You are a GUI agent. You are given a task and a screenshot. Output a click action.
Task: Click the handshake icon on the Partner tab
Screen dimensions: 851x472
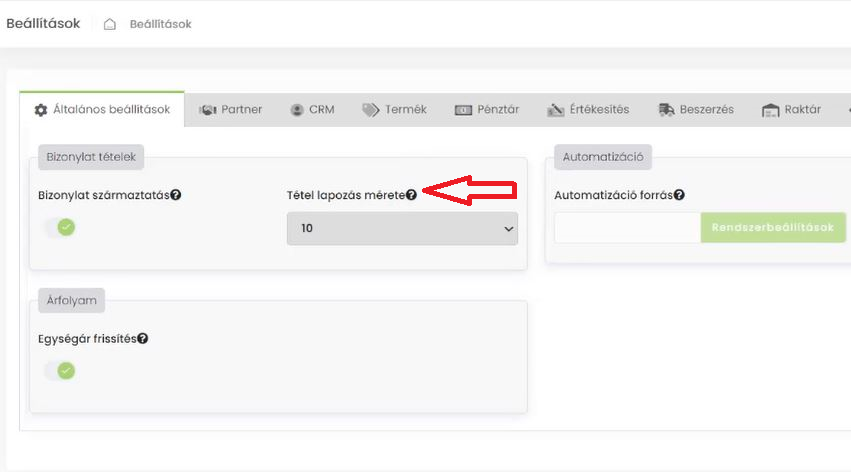point(208,110)
